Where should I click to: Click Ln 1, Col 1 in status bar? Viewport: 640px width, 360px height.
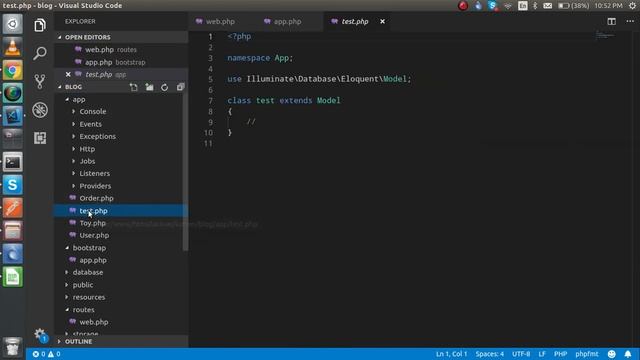point(451,354)
